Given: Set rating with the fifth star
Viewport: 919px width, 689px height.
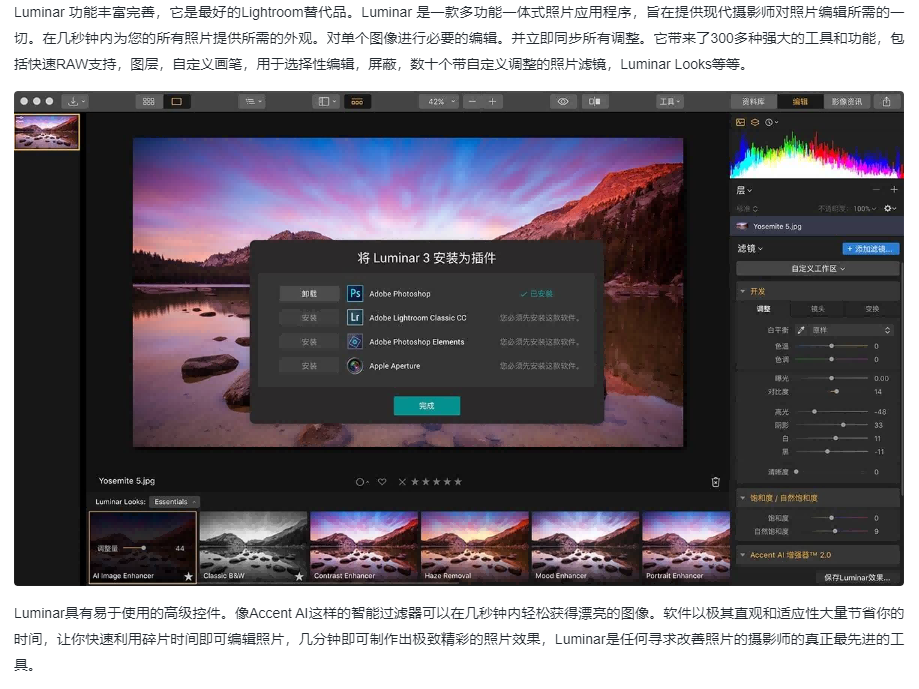Looking at the screenshot, I should [x=458, y=482].
